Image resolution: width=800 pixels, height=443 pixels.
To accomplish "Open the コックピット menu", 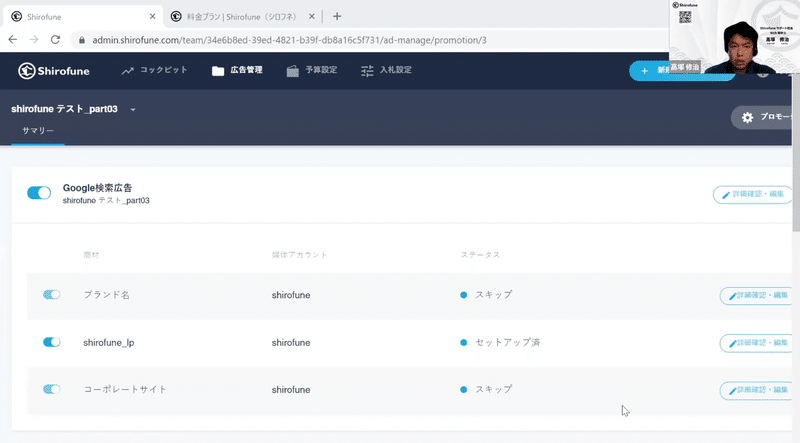I will pos(154,70).
